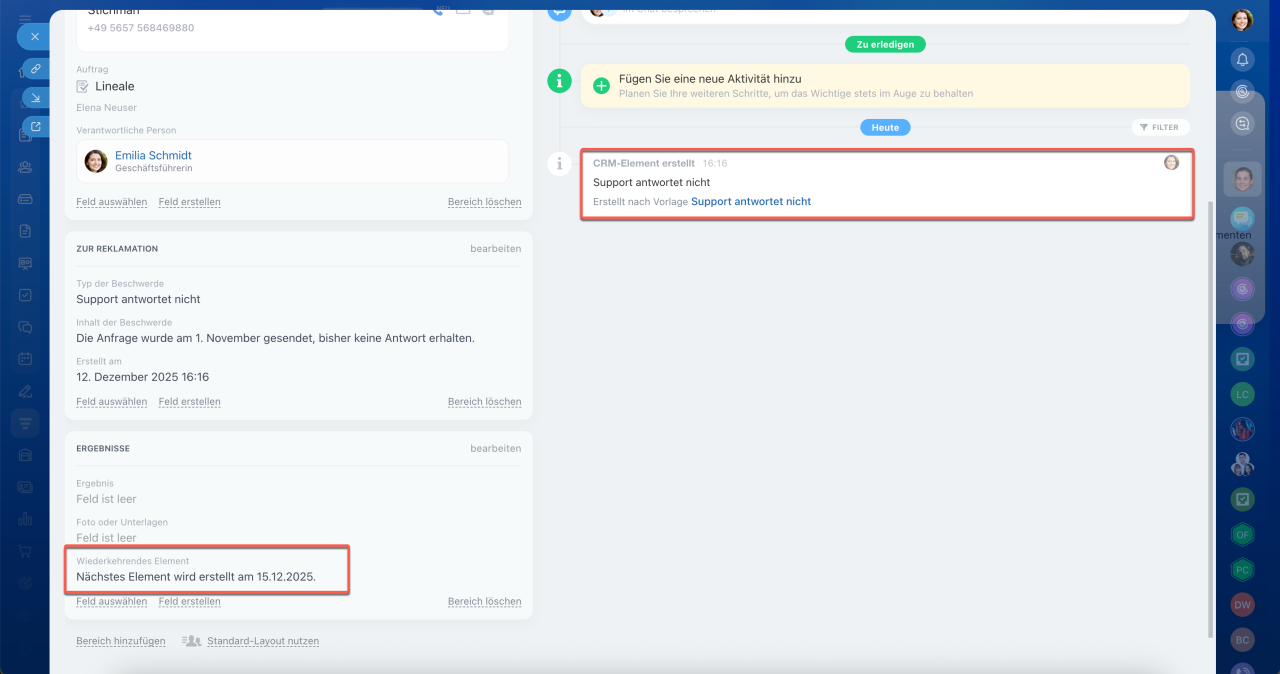The width and height of the screenshot is (1280, 674).
Task: Click Bereich hinzufügen link
Action: tap(120, 641)
